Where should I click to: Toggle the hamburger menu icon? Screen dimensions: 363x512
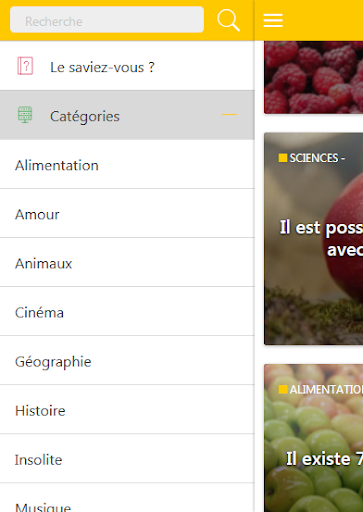click(x=273, y=20)
